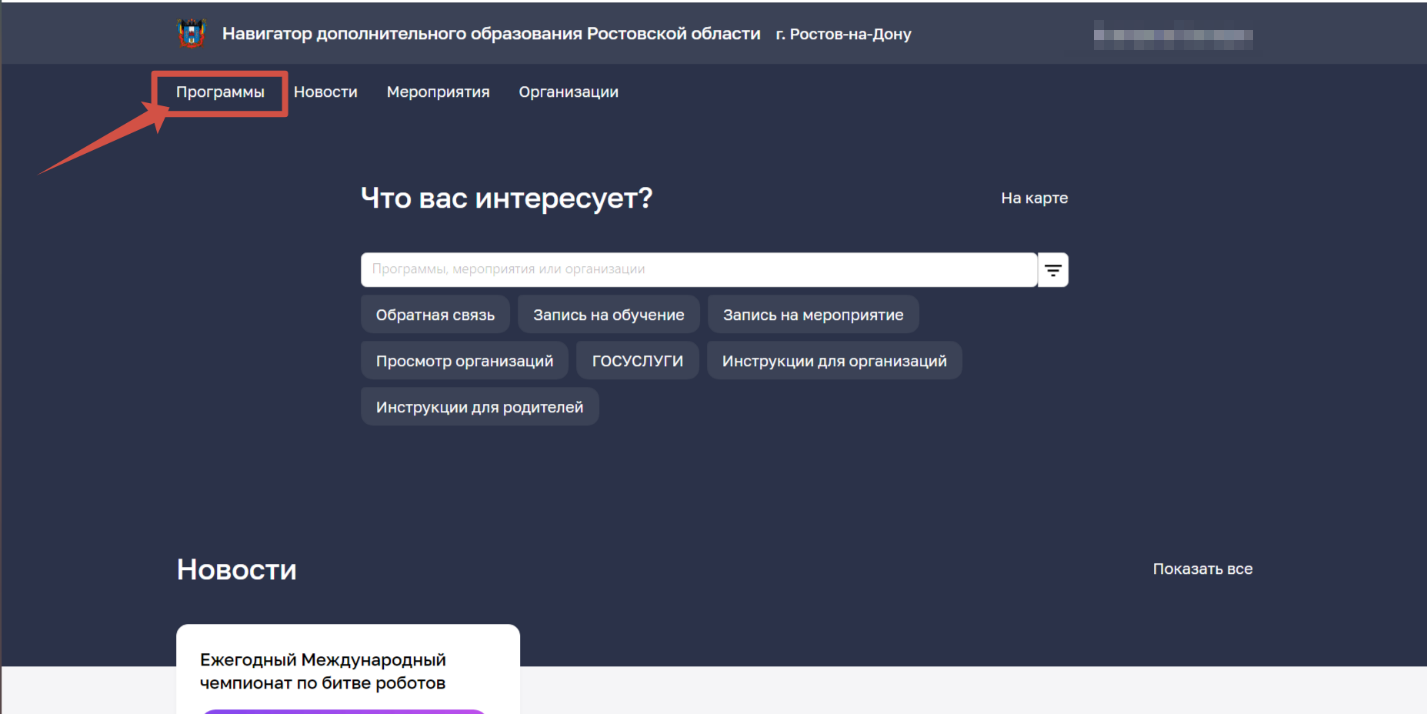The image size is (1427, 714).
Task: Open the search filter icon button
Action: [1053, 270]
